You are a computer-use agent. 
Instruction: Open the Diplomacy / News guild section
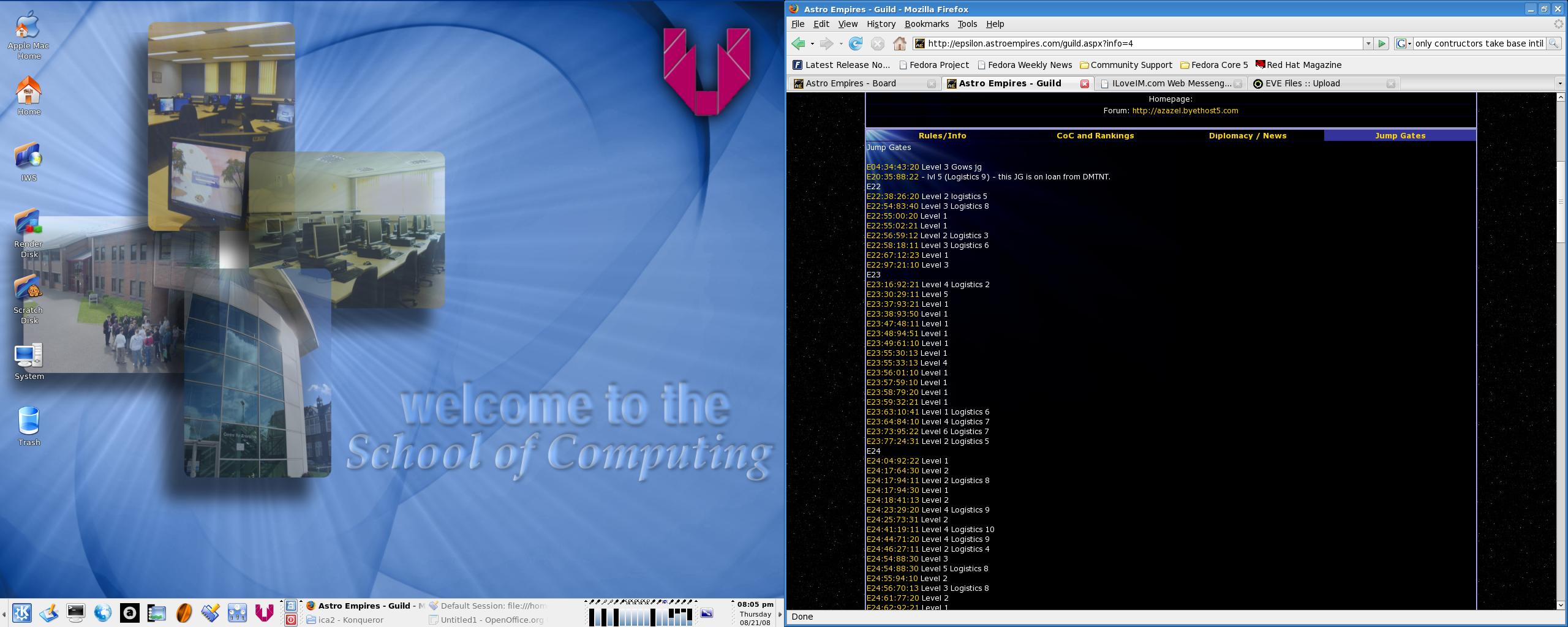1248,136
